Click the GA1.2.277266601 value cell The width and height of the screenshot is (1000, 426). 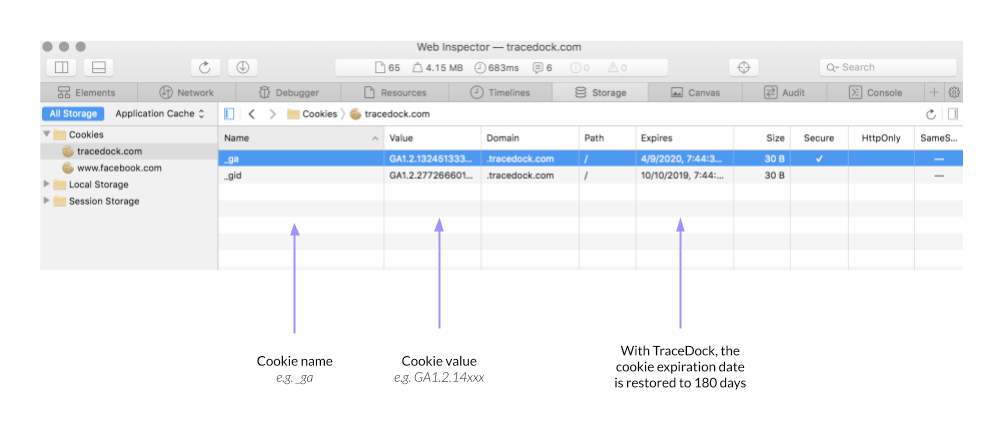tap(432, 175)
